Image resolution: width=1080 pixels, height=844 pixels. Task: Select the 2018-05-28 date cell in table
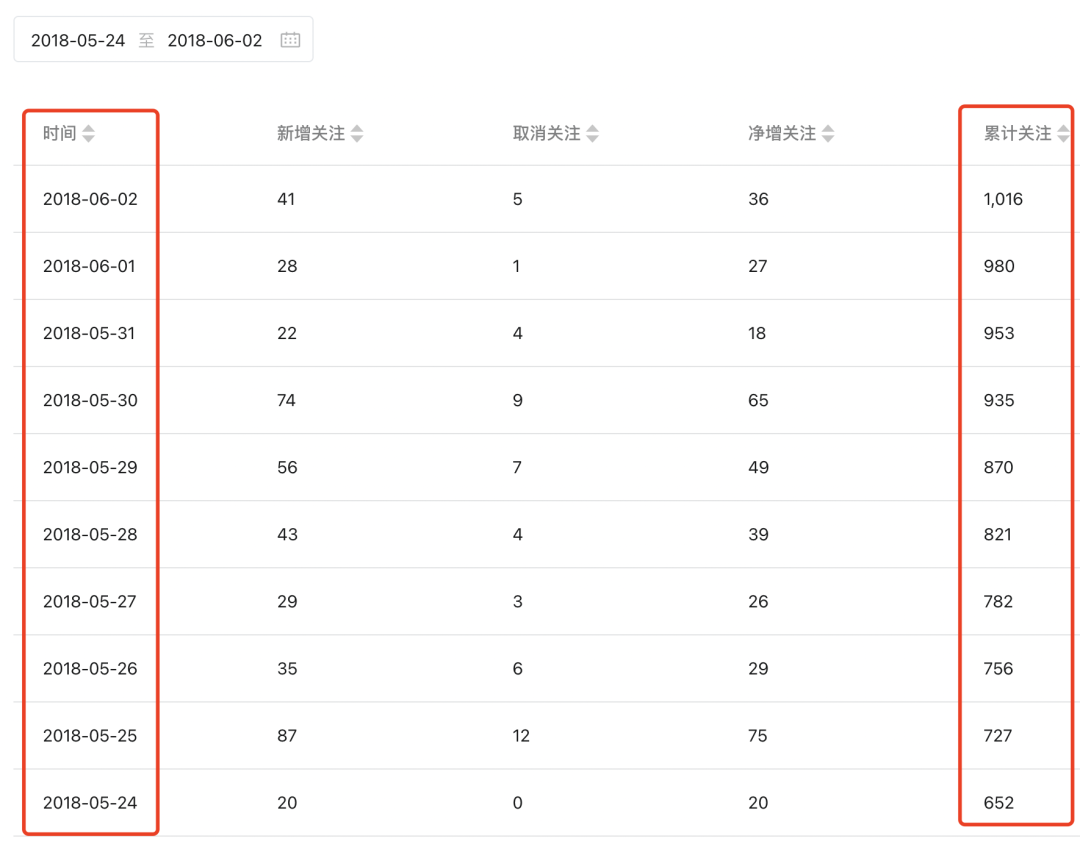click(90, 535)
